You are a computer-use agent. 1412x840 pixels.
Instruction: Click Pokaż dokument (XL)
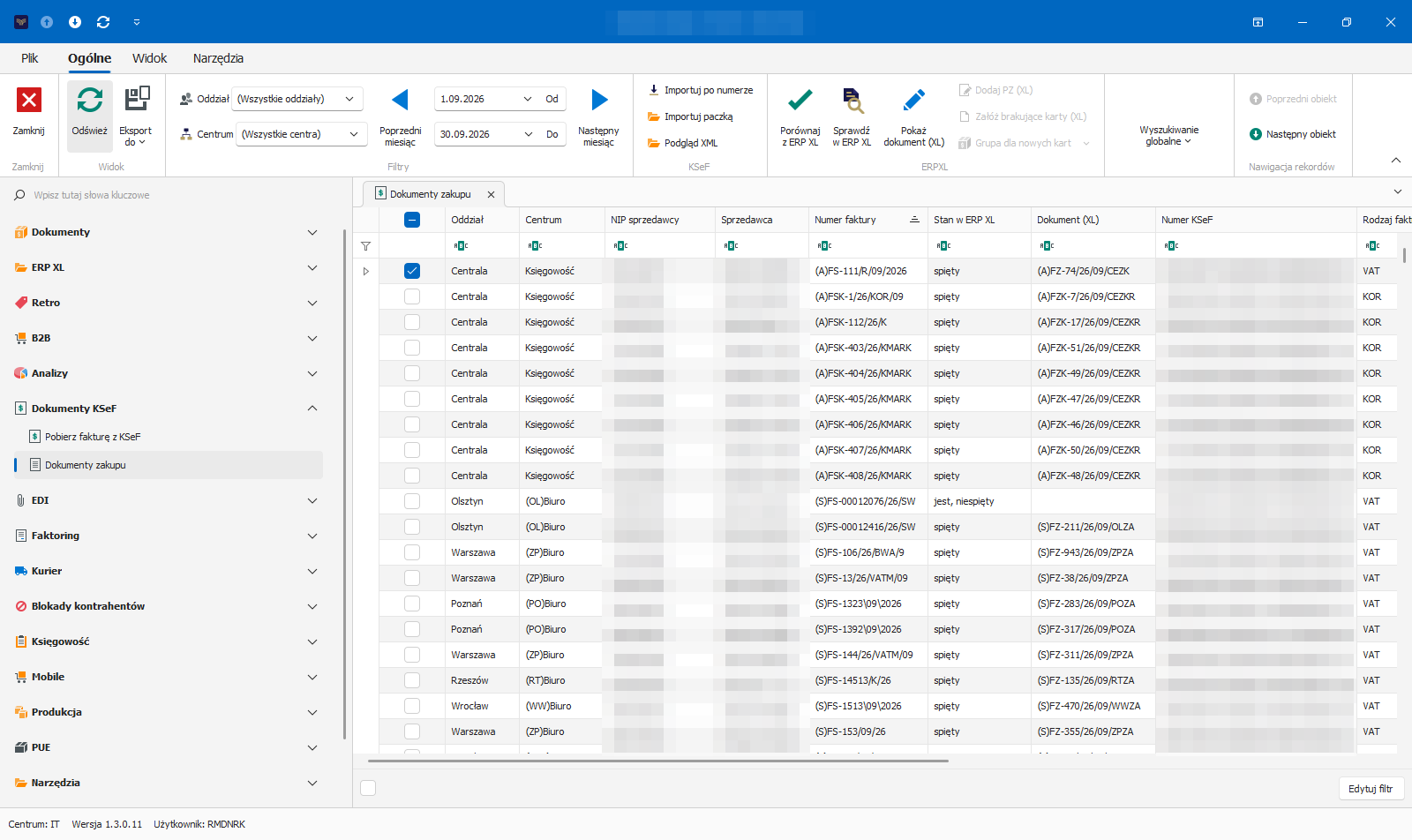click(914, 116)
